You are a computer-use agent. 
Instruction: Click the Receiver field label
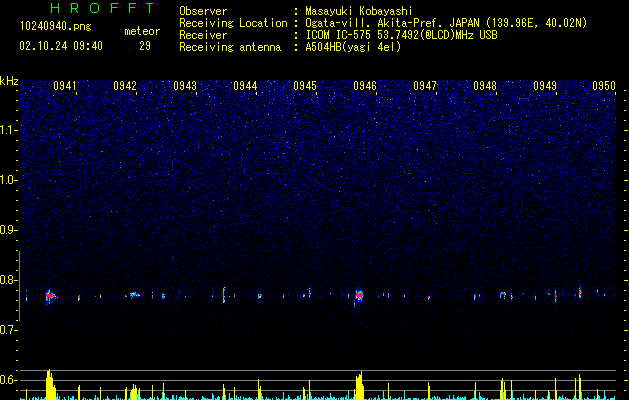coord(203,35)
